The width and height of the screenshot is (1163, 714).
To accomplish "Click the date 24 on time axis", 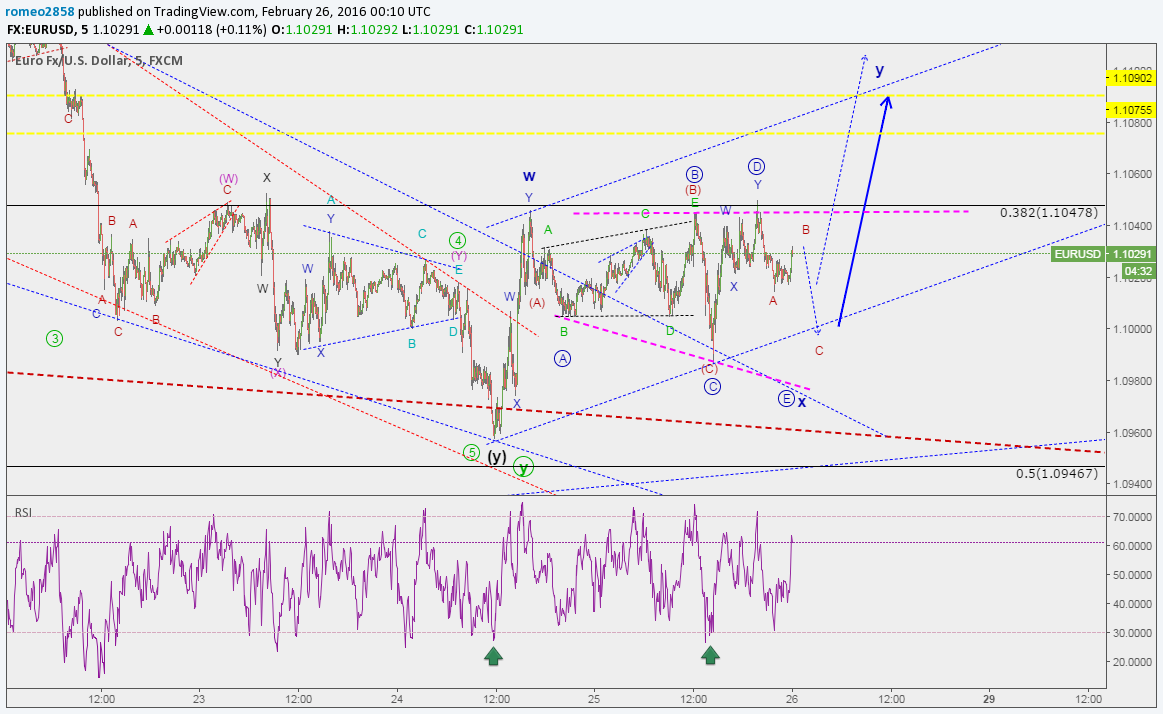I will (x=397, y=698).
